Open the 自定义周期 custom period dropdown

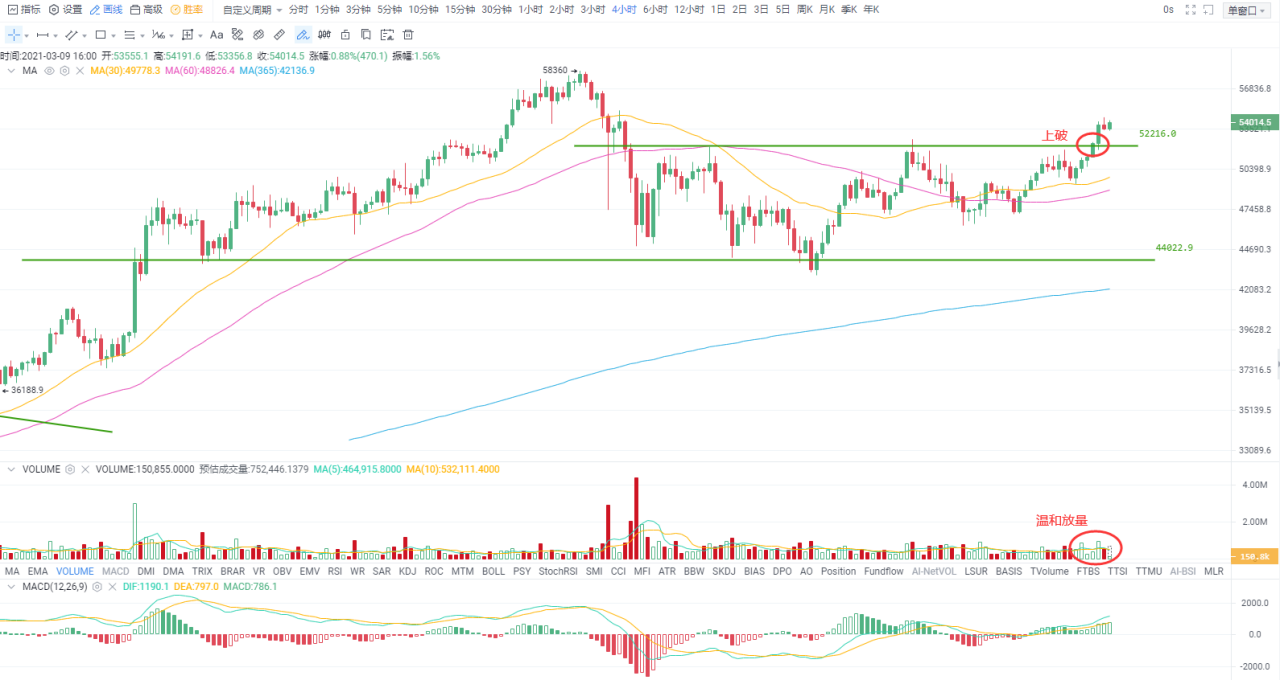point(252,9)
